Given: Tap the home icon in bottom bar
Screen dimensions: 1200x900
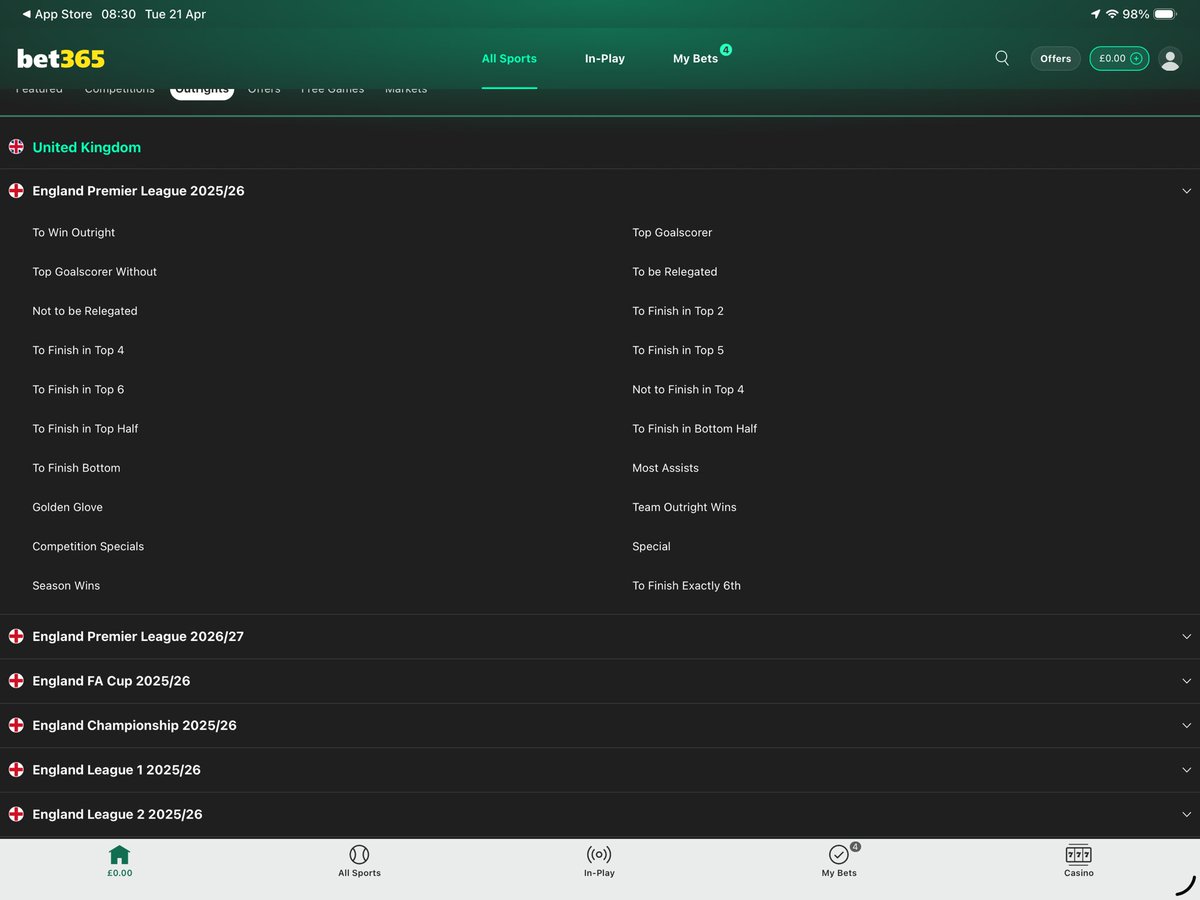Looking at the screenshot, I should [120, 855].
